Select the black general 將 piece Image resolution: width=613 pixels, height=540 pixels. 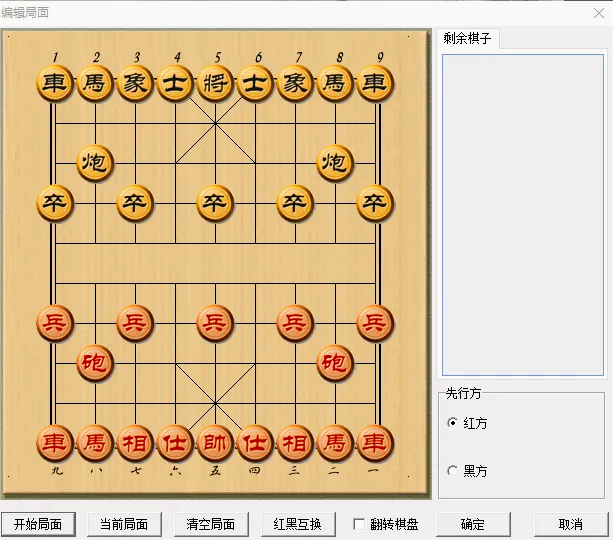pyautogui.click(x=215, y=83)
